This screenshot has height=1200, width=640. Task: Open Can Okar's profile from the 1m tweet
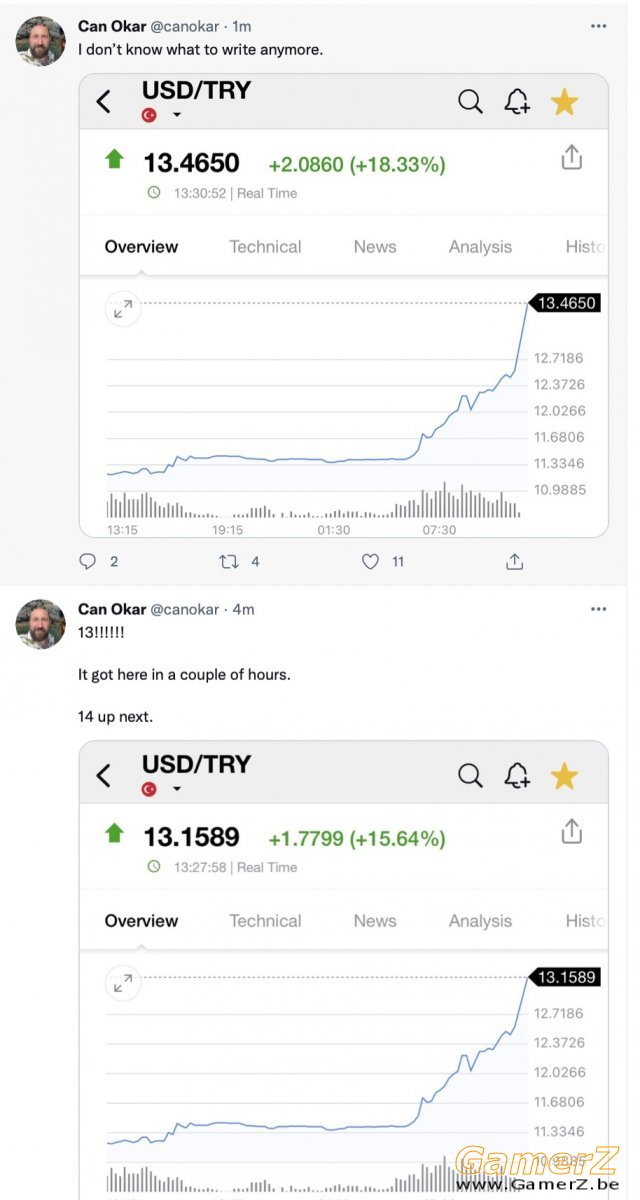112,26
